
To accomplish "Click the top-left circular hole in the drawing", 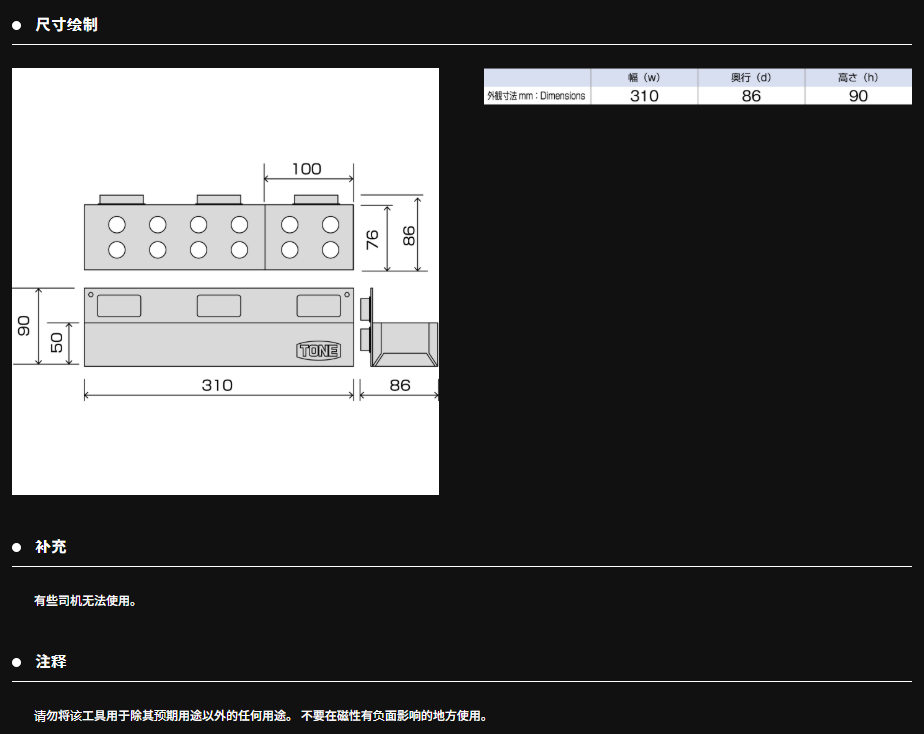I will point(117,224).
